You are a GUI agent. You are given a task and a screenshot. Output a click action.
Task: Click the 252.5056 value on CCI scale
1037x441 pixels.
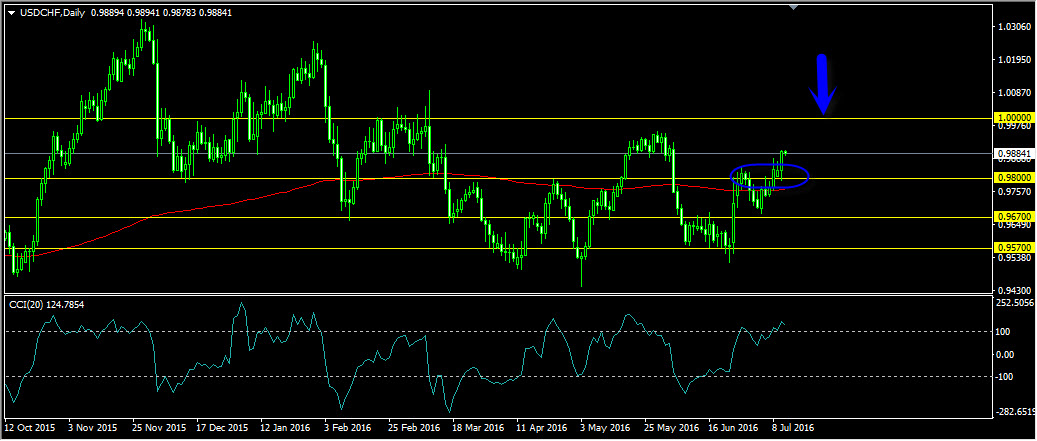coord(1013,302)
